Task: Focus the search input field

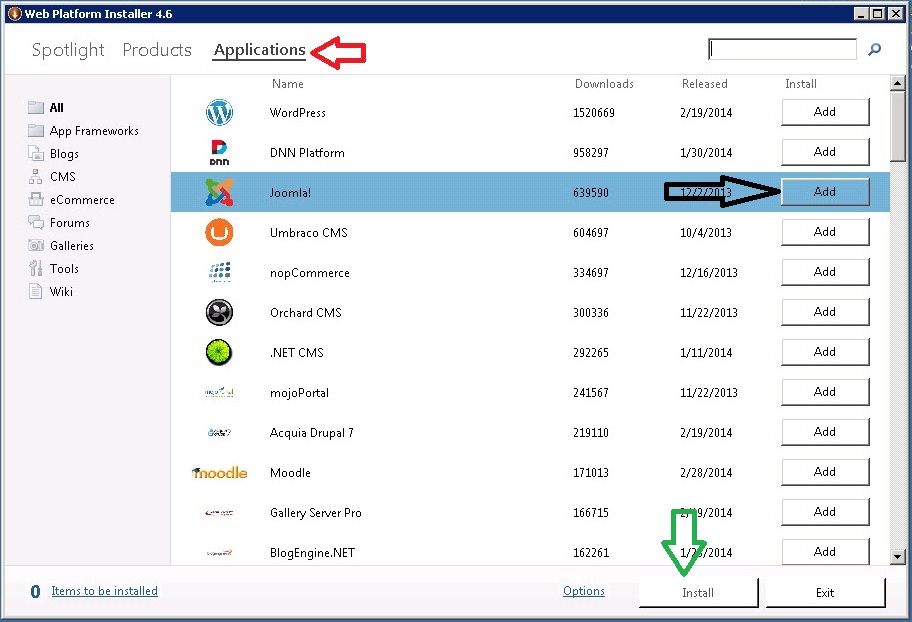Action: click(782, 49)
